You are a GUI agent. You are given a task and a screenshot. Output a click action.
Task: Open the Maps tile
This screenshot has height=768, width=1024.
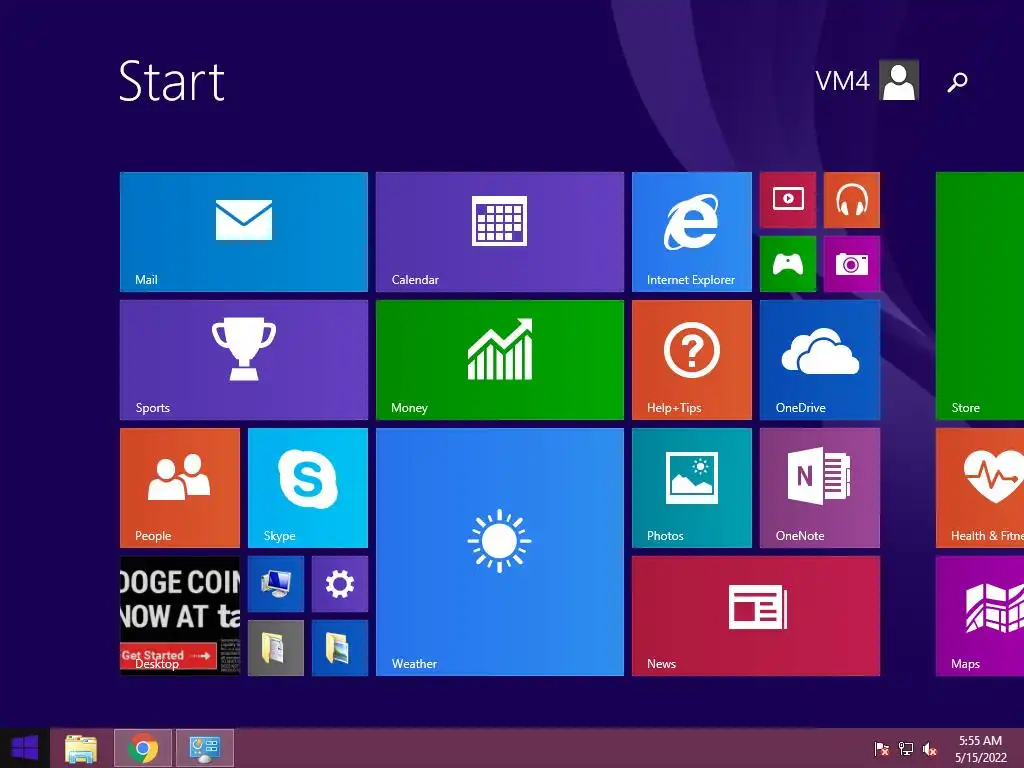click(x=980, y=616)
